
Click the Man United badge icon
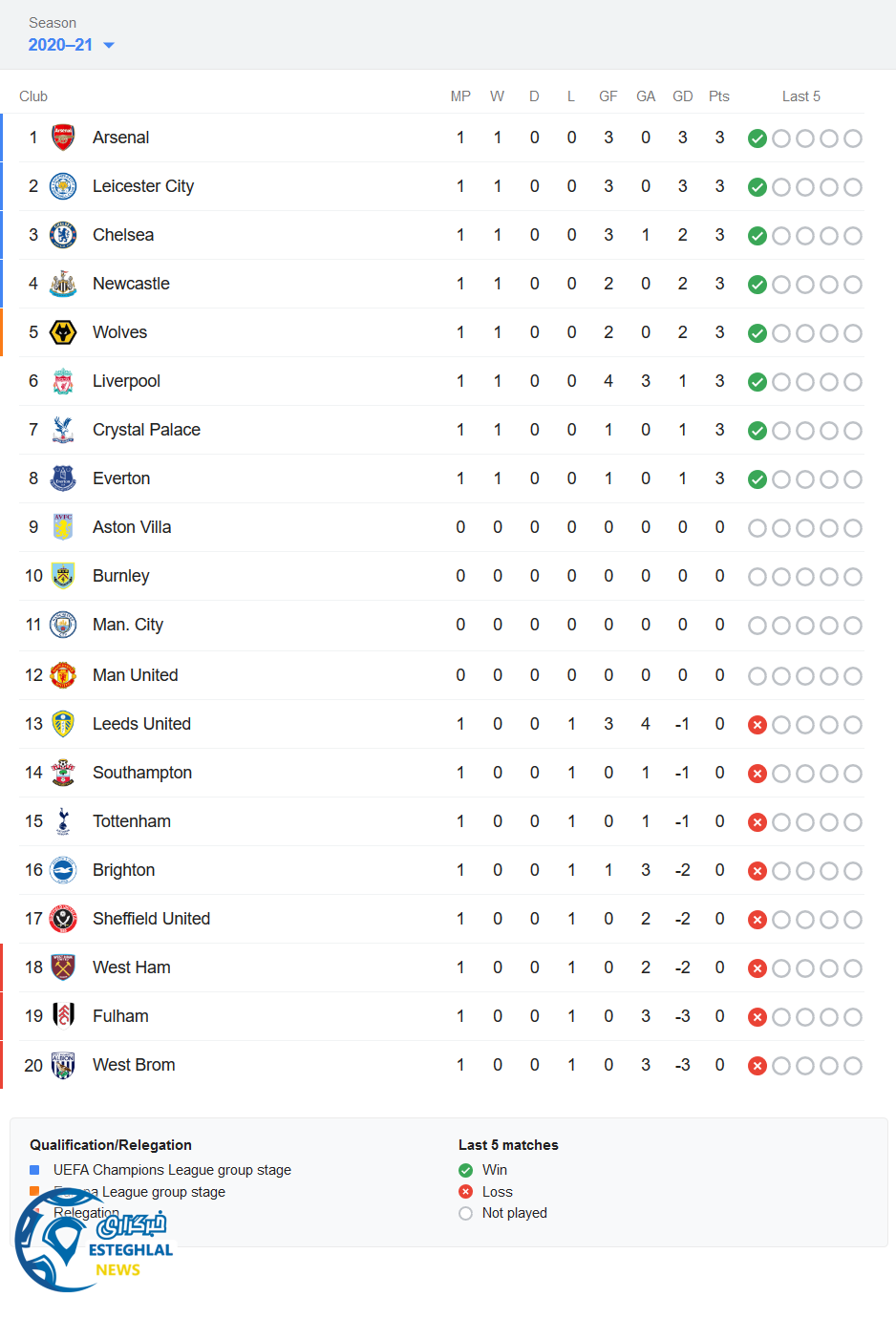63,675
